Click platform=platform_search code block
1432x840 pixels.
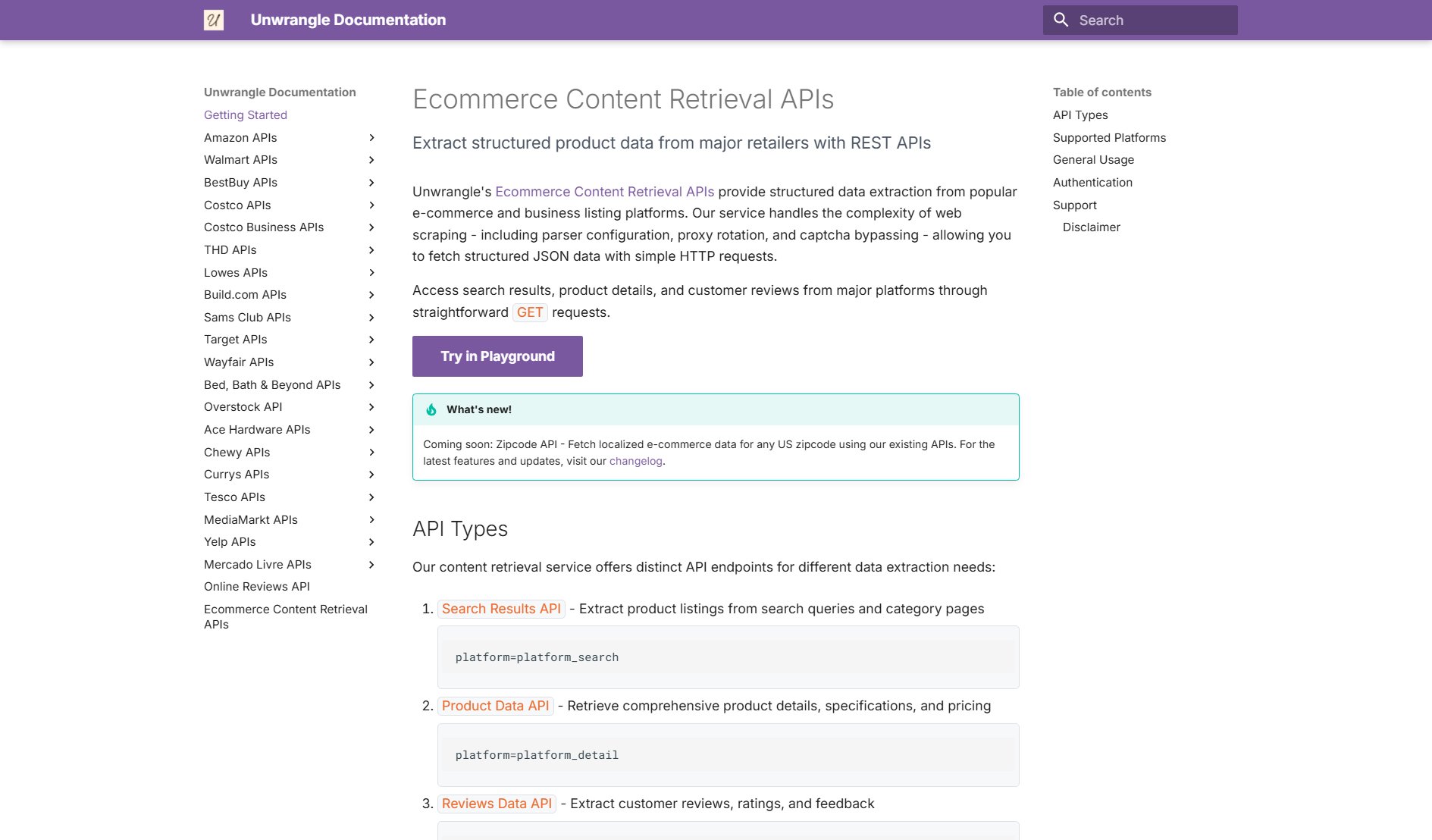728,657
